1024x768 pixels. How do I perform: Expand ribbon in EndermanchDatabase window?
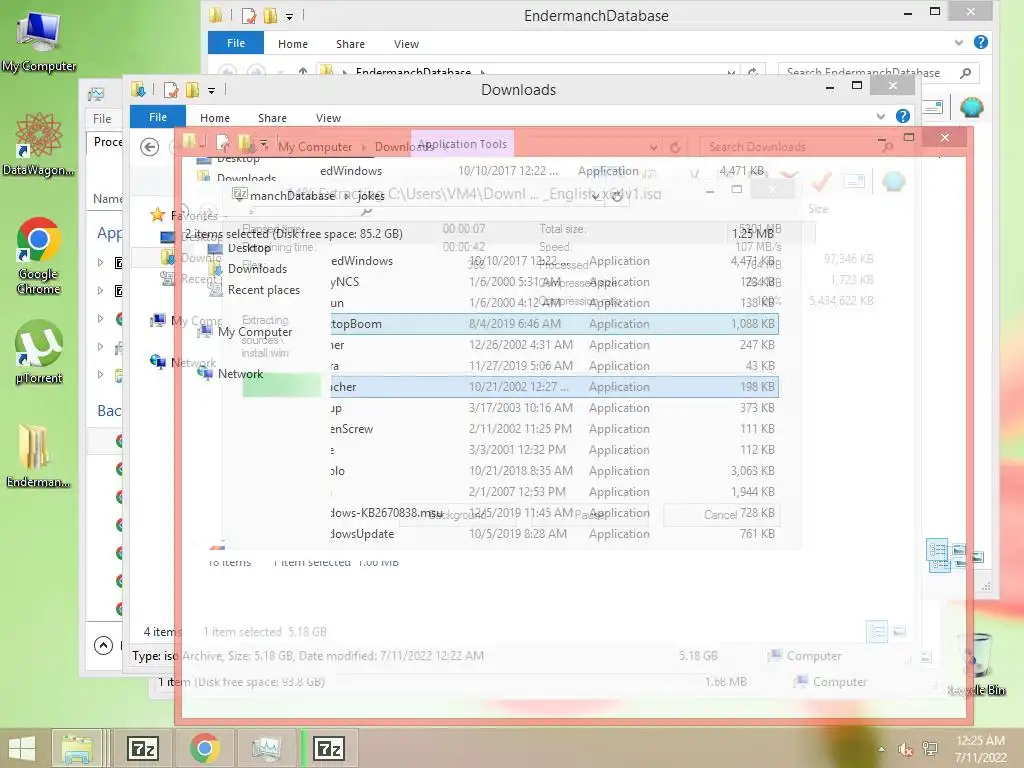click(x=959, y=42)
